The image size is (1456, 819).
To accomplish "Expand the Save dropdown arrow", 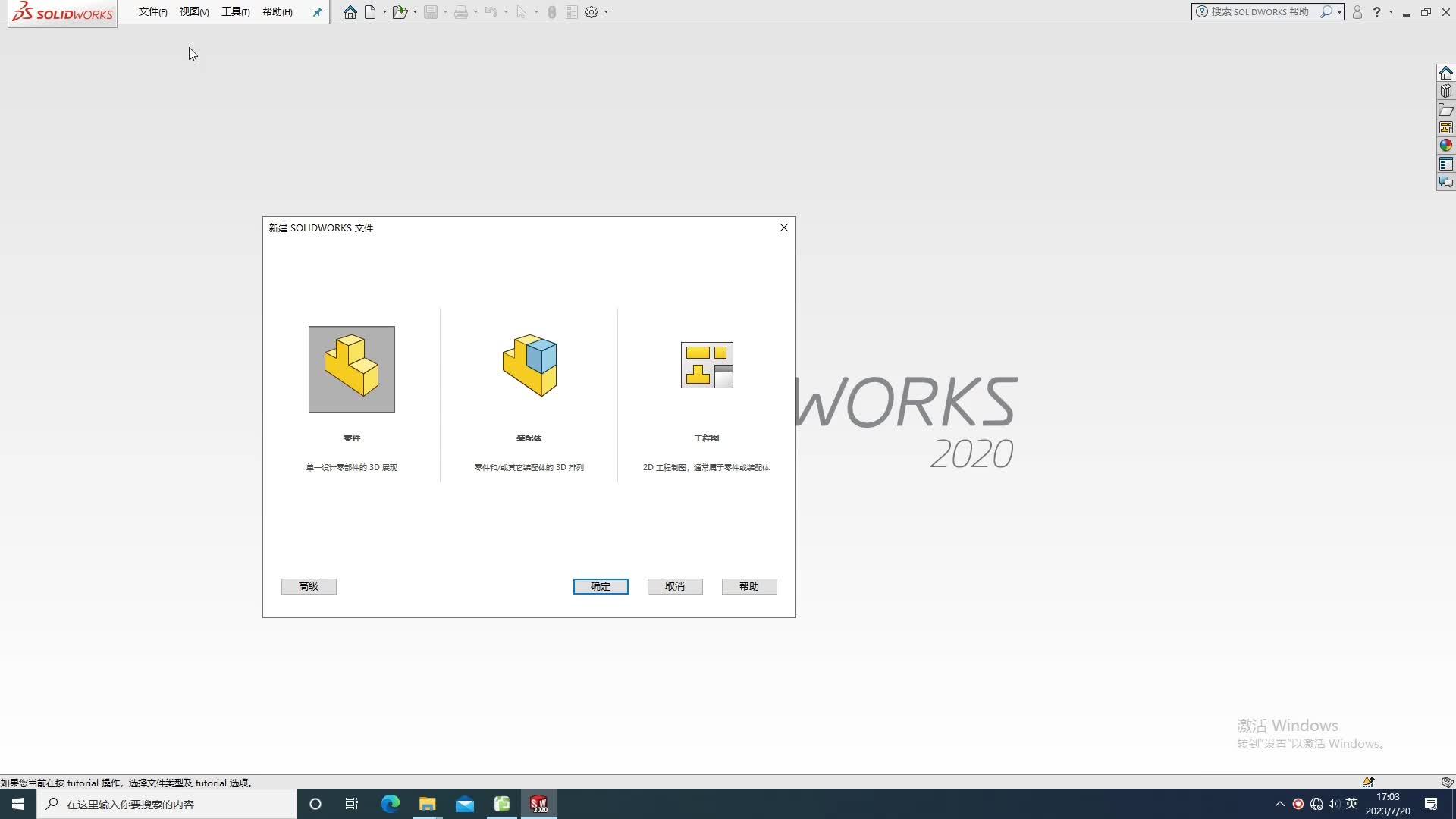I will (445, 12).
